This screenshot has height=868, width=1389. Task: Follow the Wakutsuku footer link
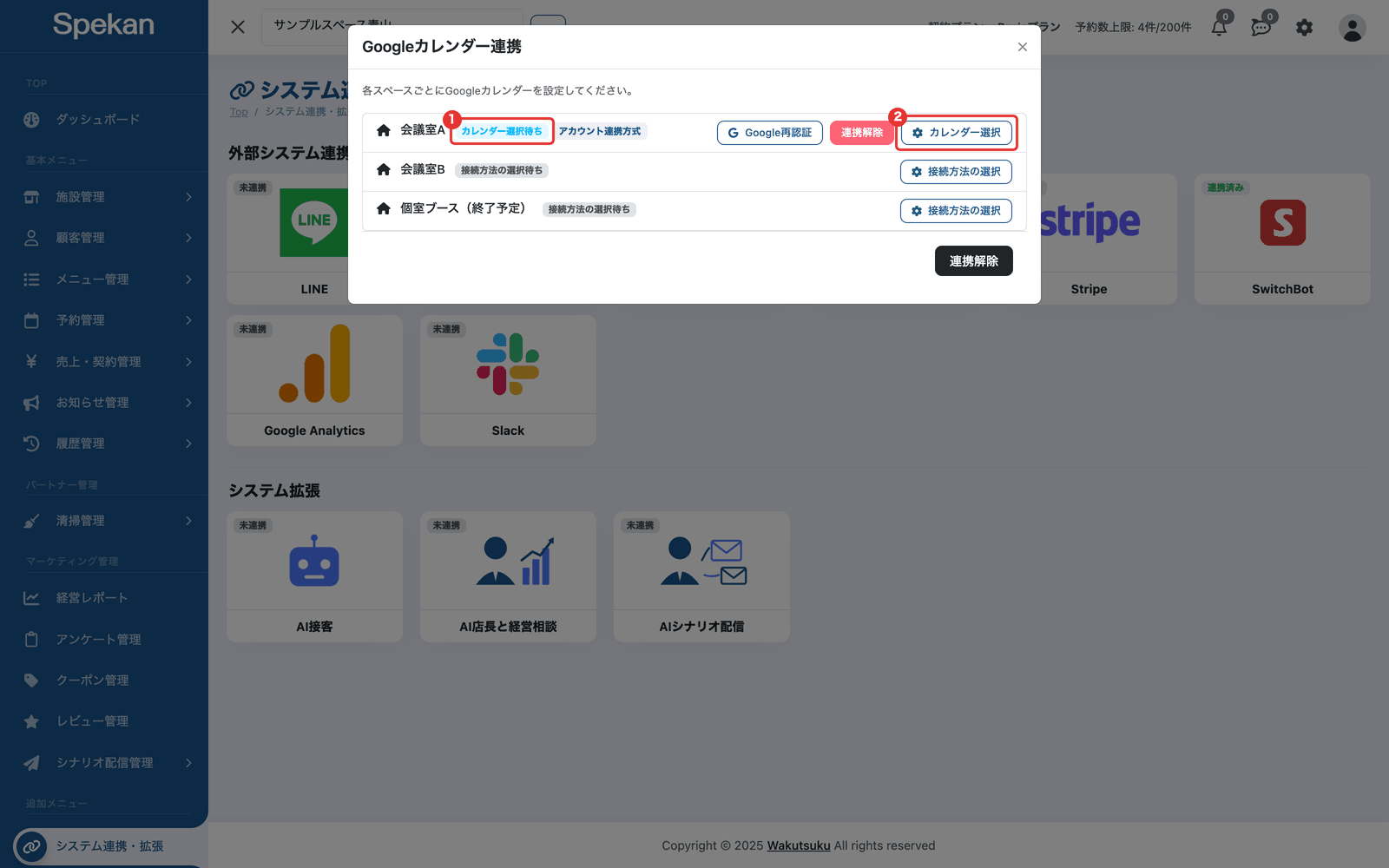[x=799, y=845]
